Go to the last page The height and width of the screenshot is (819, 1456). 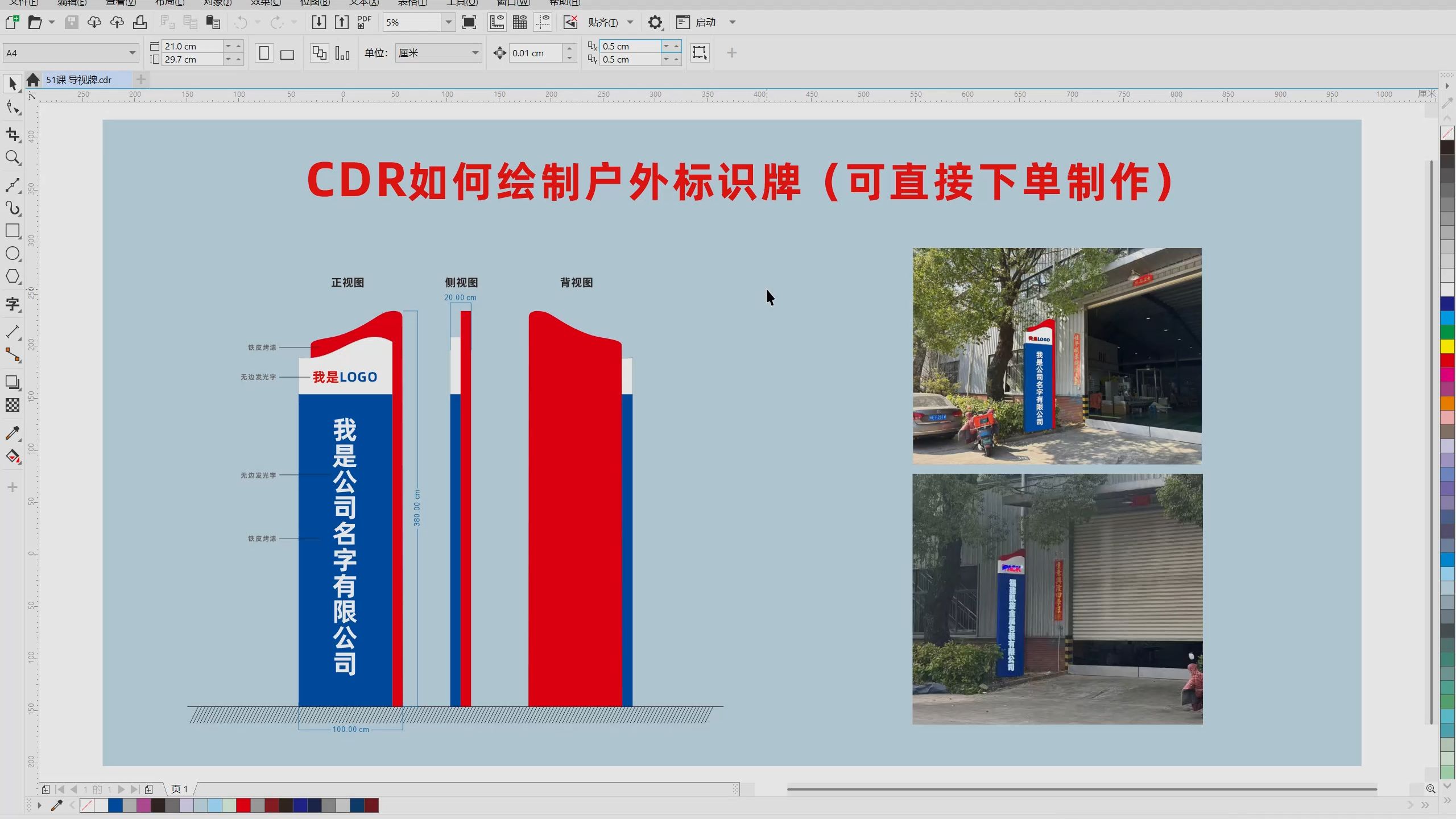(x=134, y=789)
